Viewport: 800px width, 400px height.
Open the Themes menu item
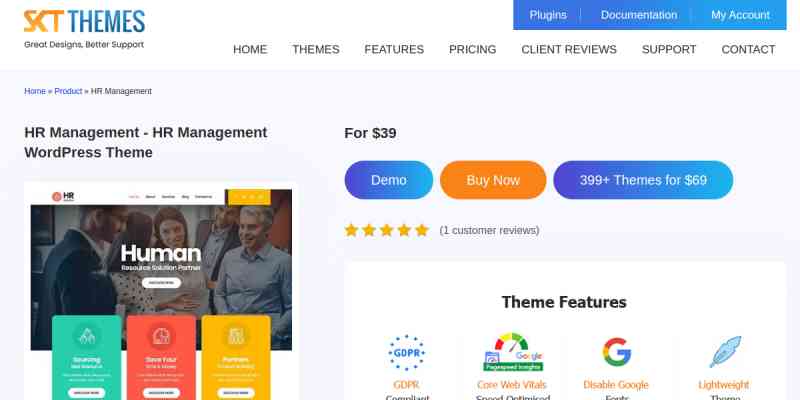[x=315, y=49]
